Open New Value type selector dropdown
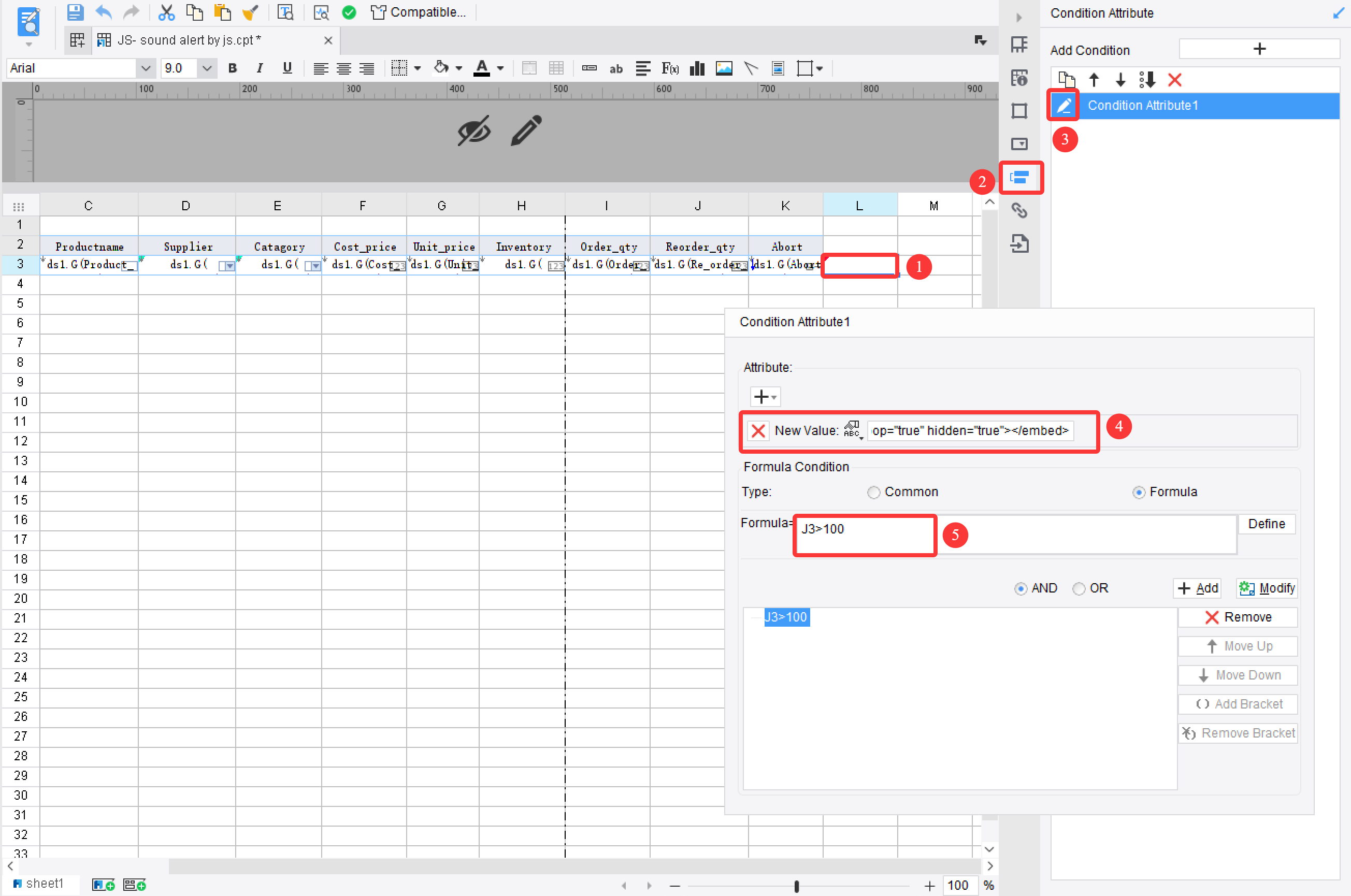Viewport: 1351px width, 896px height. click(852, 430)
